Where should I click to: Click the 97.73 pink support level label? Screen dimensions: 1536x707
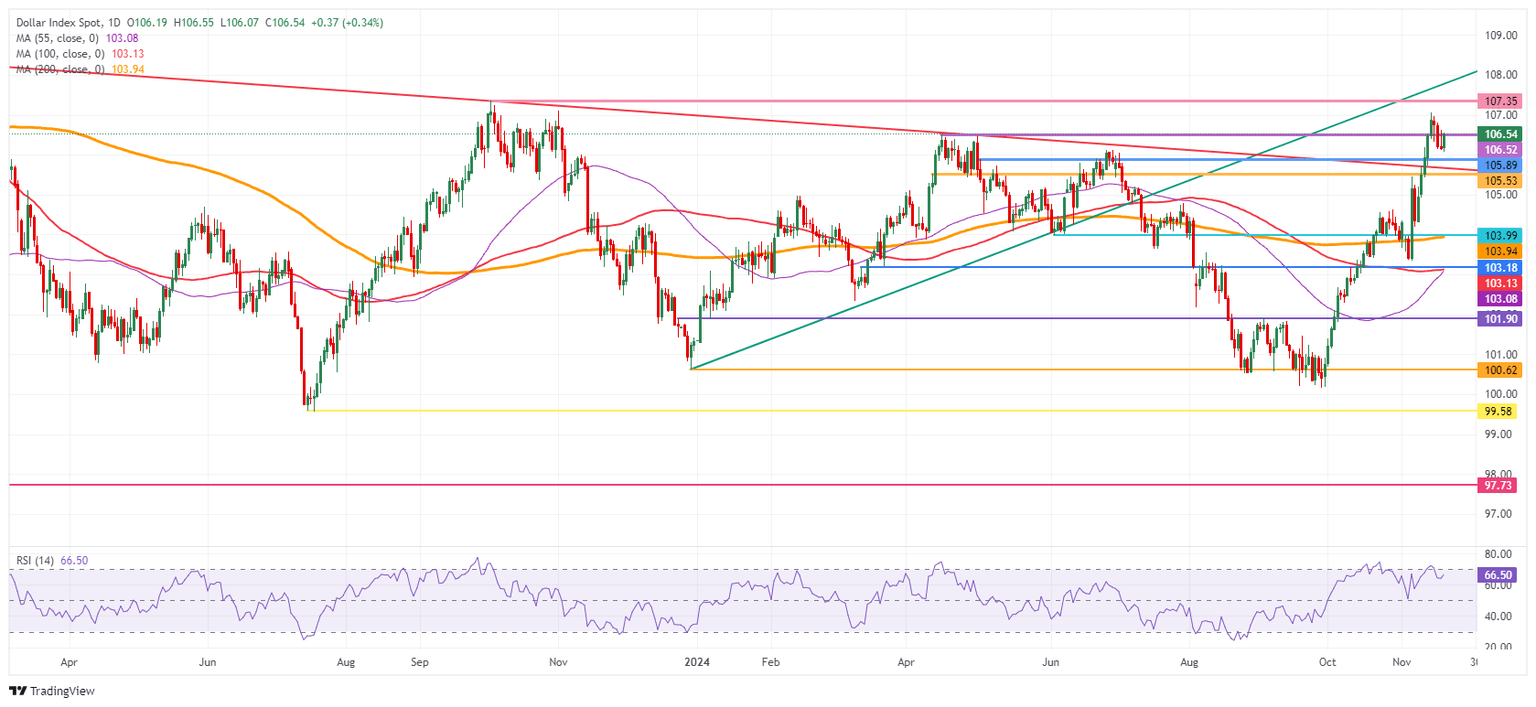pyautogui.click(x=1496, y=484)
